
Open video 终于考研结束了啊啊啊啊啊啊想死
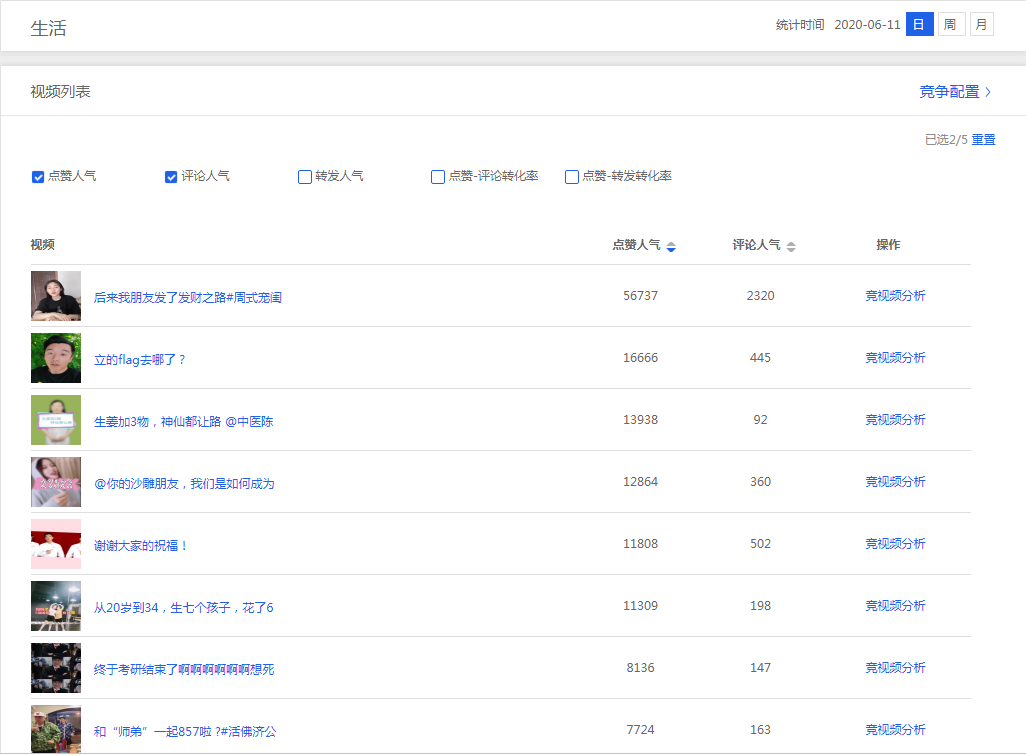click(x=184, y=670)
